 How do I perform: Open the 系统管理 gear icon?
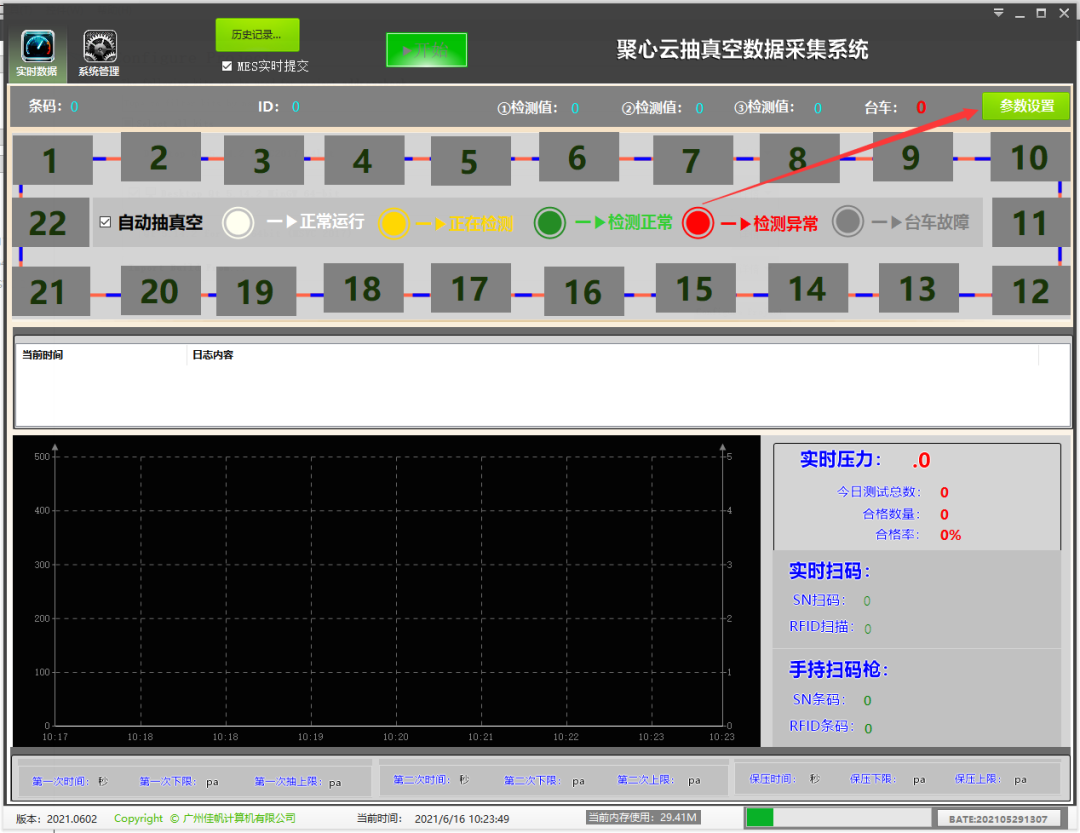point(99,52)
